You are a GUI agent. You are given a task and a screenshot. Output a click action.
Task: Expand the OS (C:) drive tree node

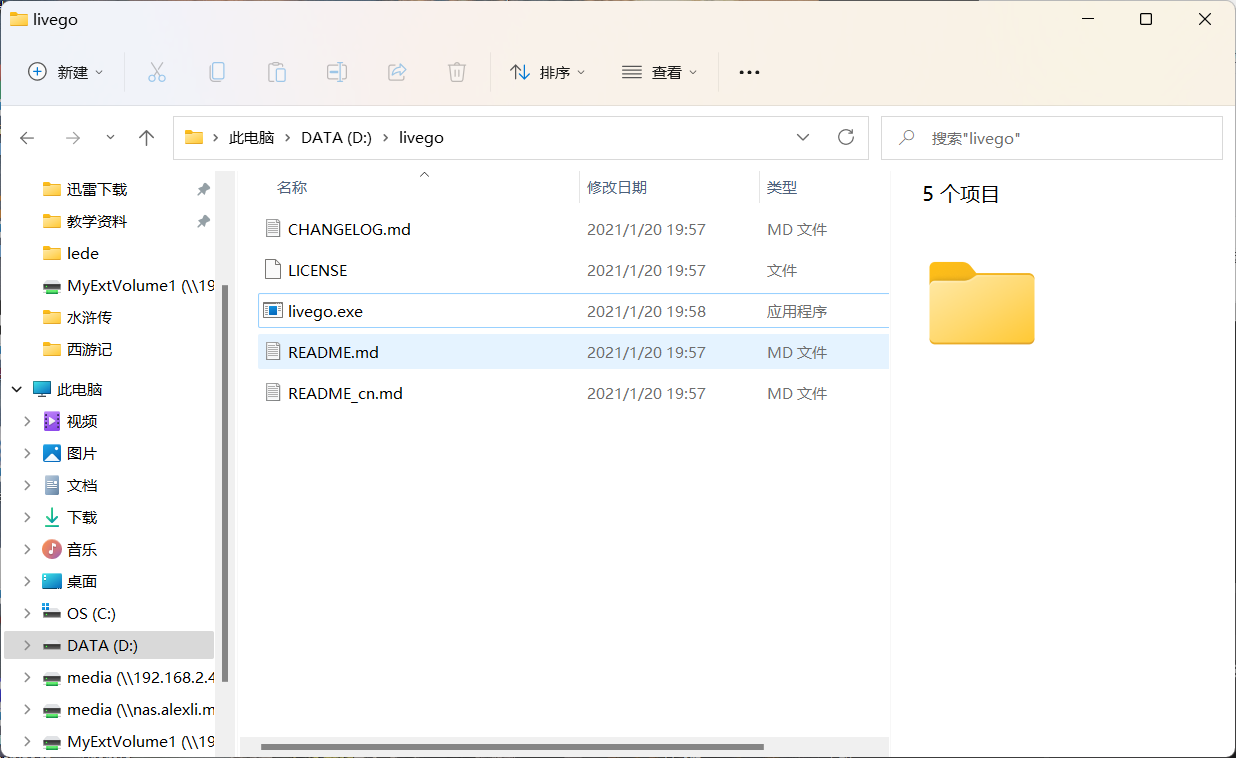[27, 613]
